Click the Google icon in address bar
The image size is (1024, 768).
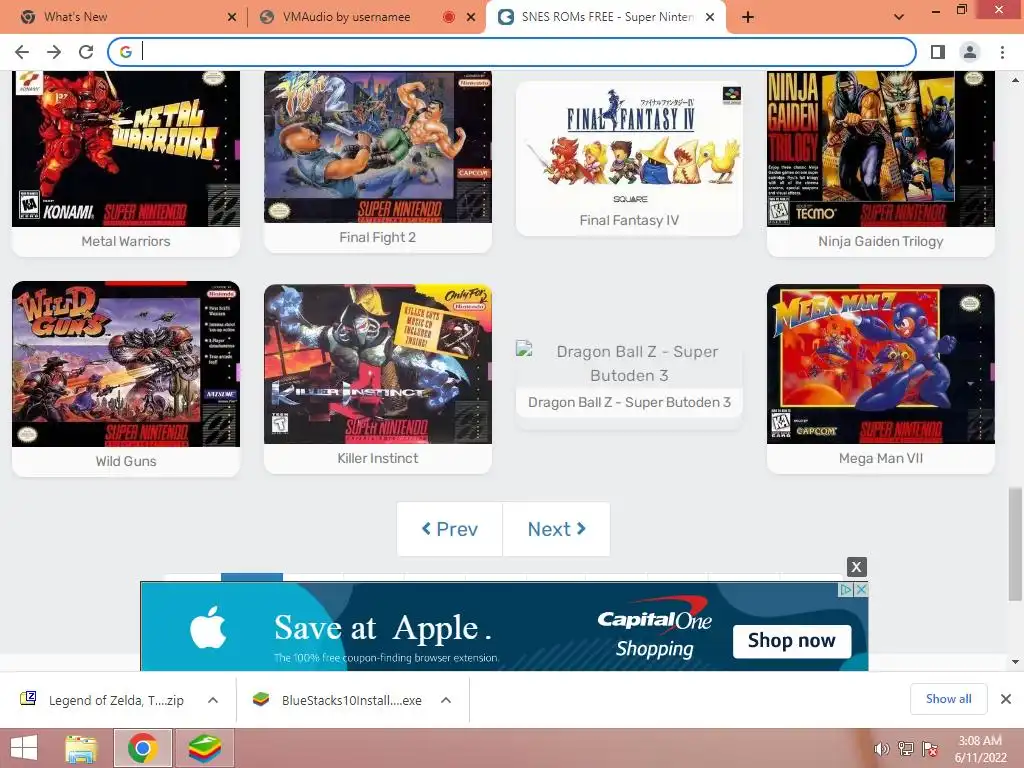pyautogui.click(x=126, y=52)
